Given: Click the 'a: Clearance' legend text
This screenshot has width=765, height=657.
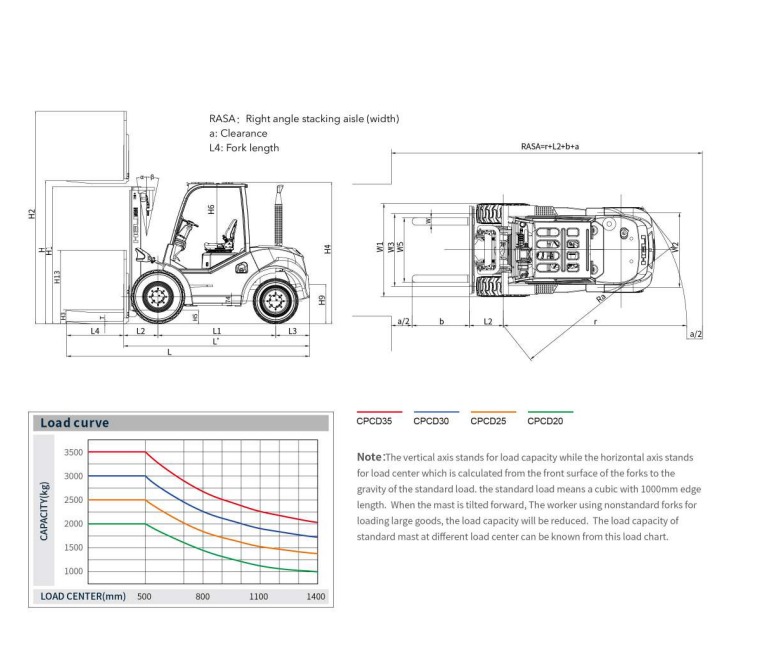Looking at the screenshot, I should tap(238, 133).
